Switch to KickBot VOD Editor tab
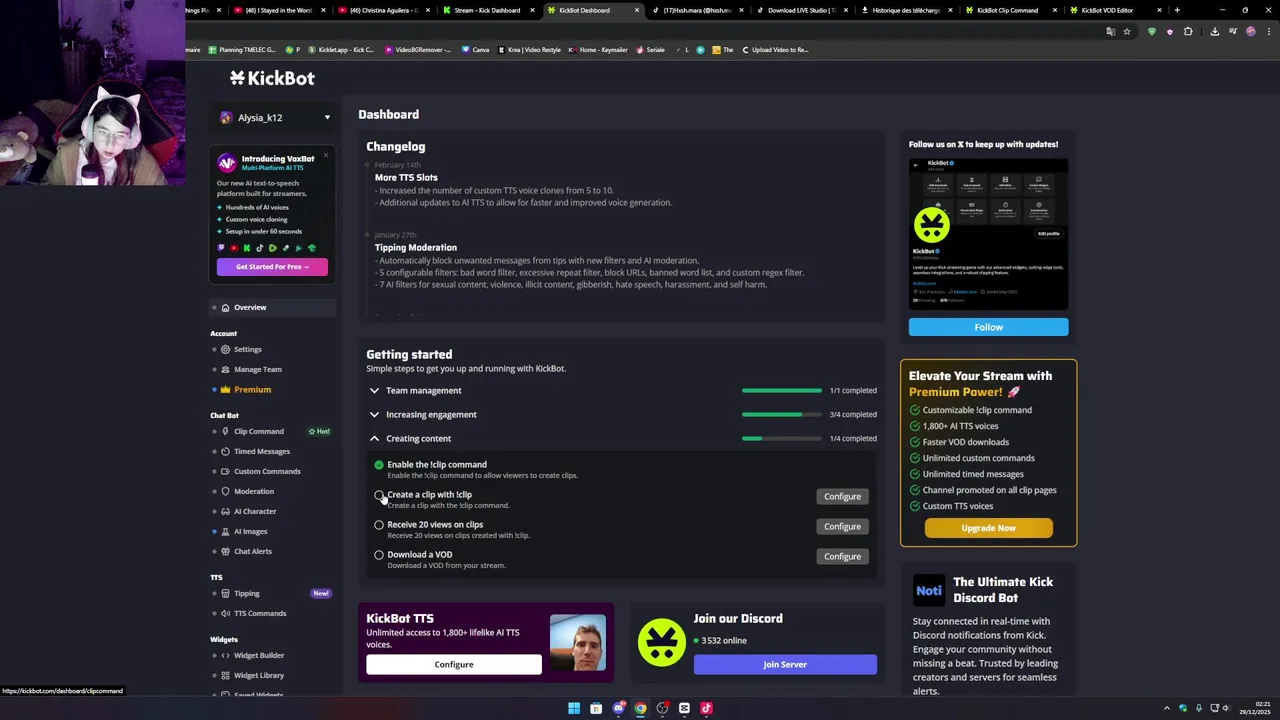The width and height of the screenshot is (1280, 720). [1108, 10]
